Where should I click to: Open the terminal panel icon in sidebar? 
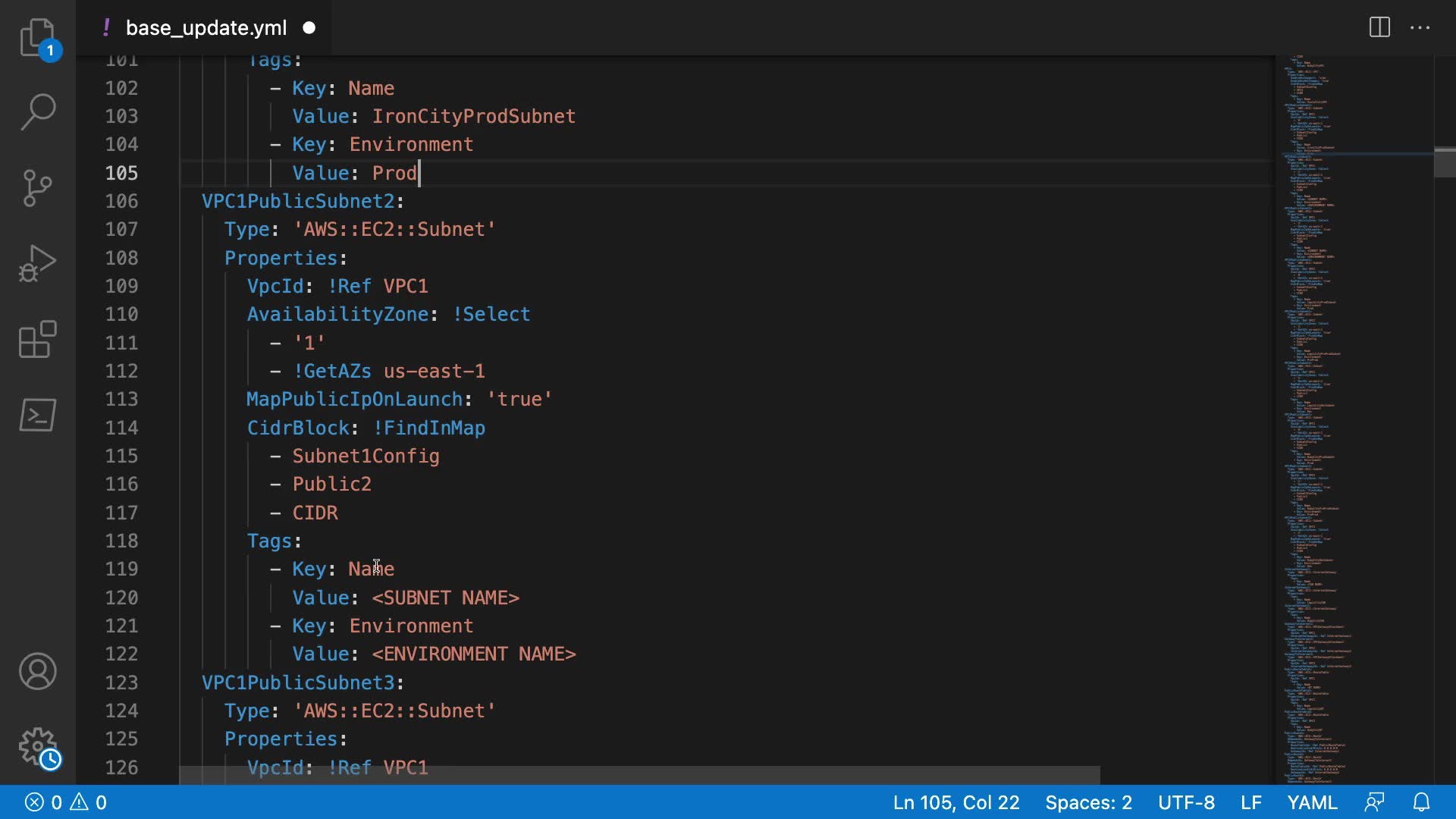point(37,415)
